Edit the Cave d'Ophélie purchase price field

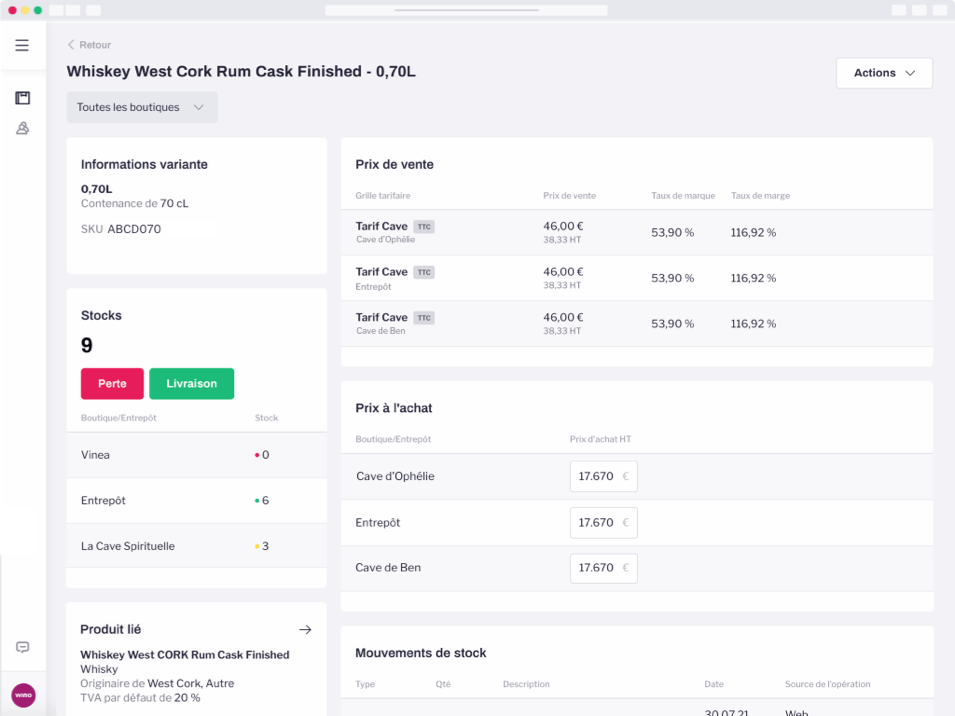click(x=602, y=477)
